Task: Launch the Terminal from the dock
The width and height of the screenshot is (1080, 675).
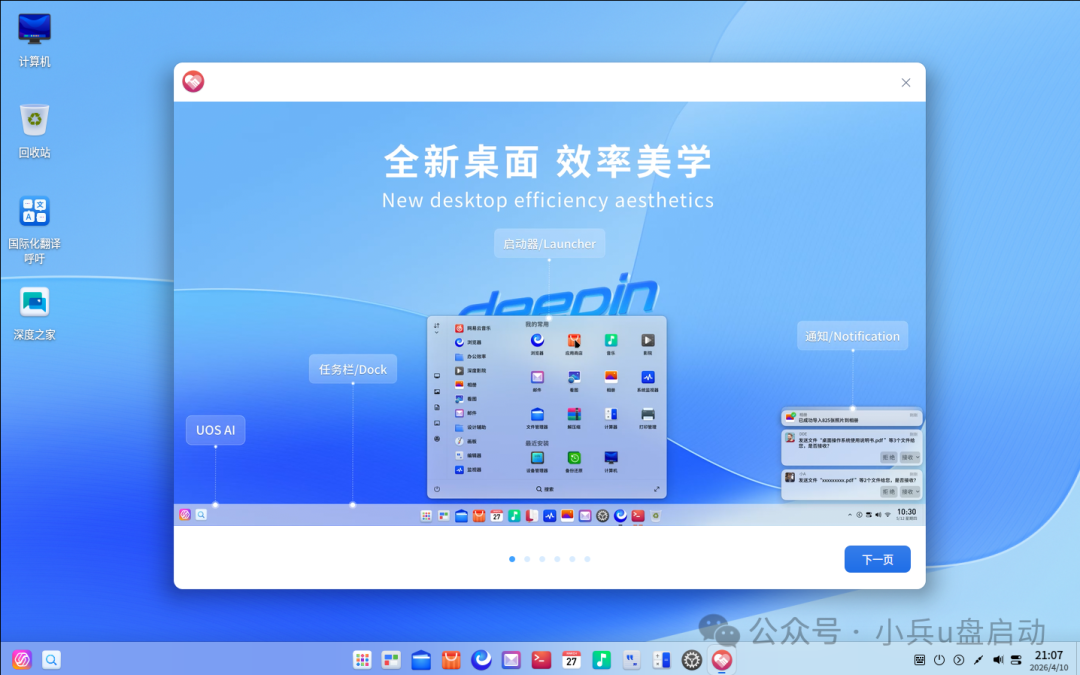Action: coord(541,660)
